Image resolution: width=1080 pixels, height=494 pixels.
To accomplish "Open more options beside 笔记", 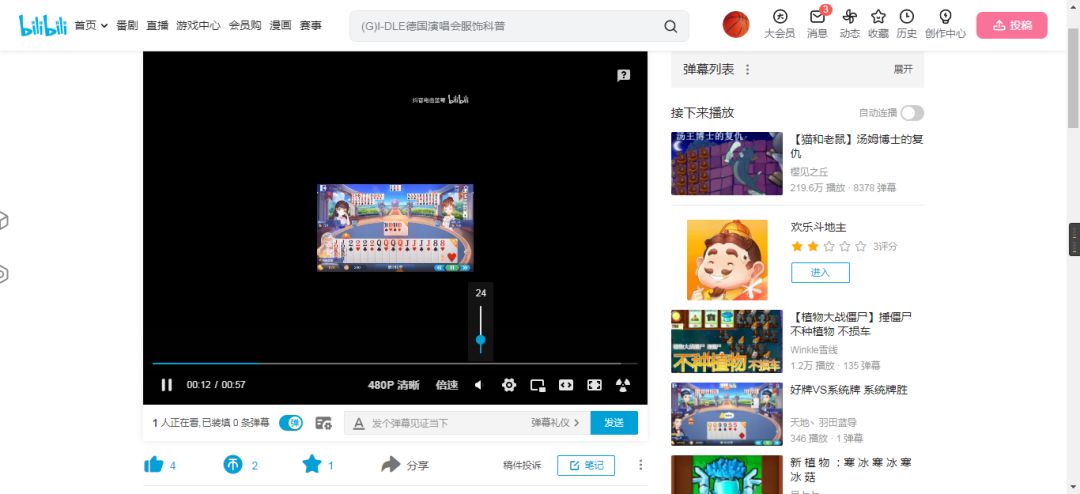I will (x=641, y=465).
